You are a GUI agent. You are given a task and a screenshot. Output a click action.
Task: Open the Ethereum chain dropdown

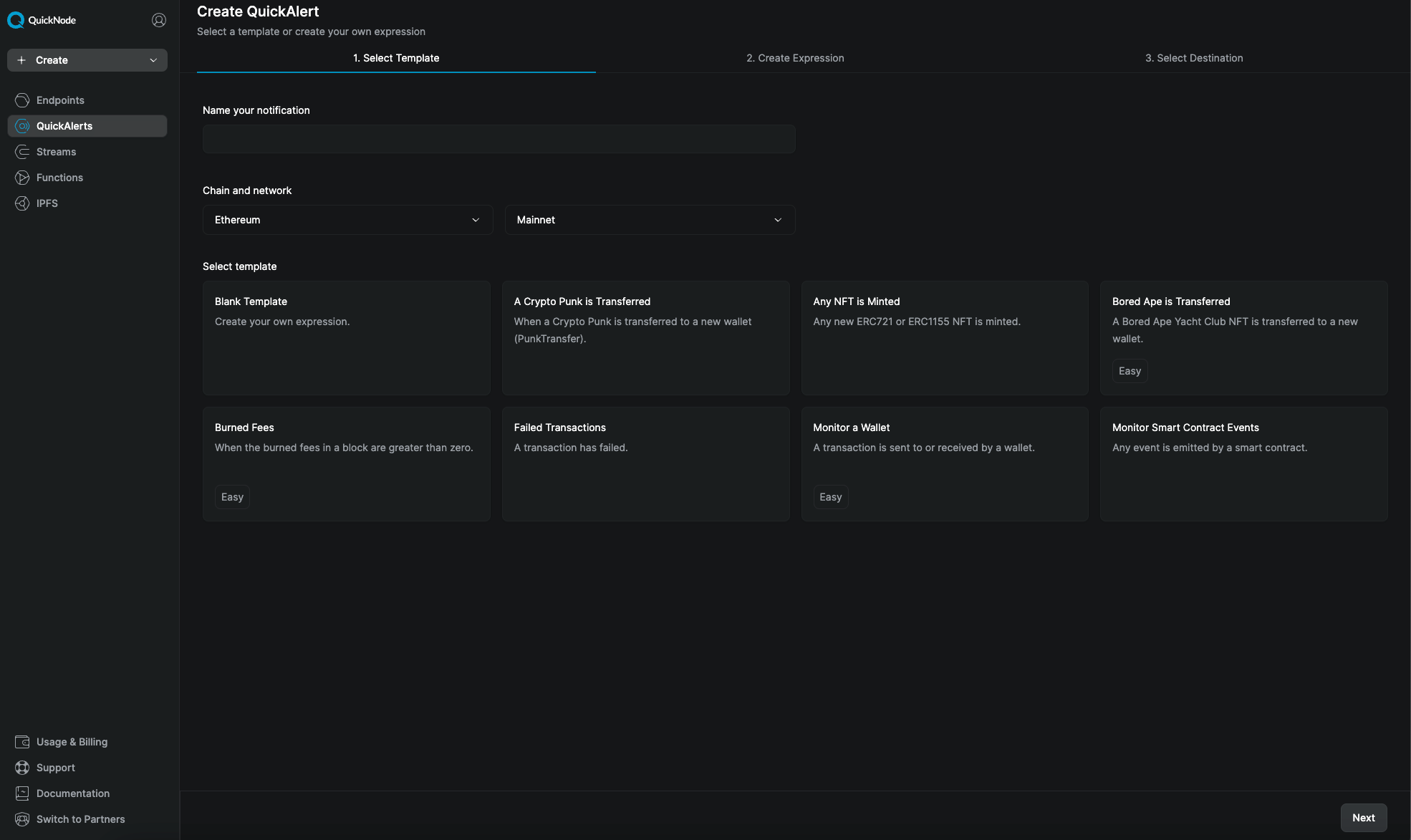pos(347,220)
